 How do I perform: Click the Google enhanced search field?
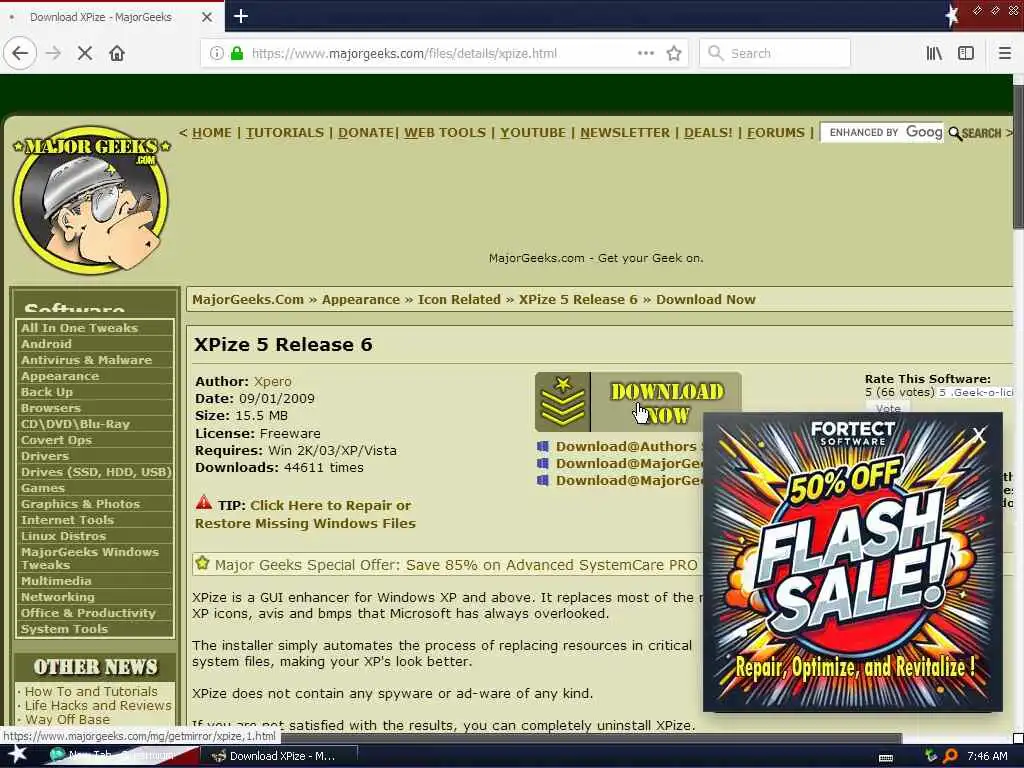coord(882,133)
